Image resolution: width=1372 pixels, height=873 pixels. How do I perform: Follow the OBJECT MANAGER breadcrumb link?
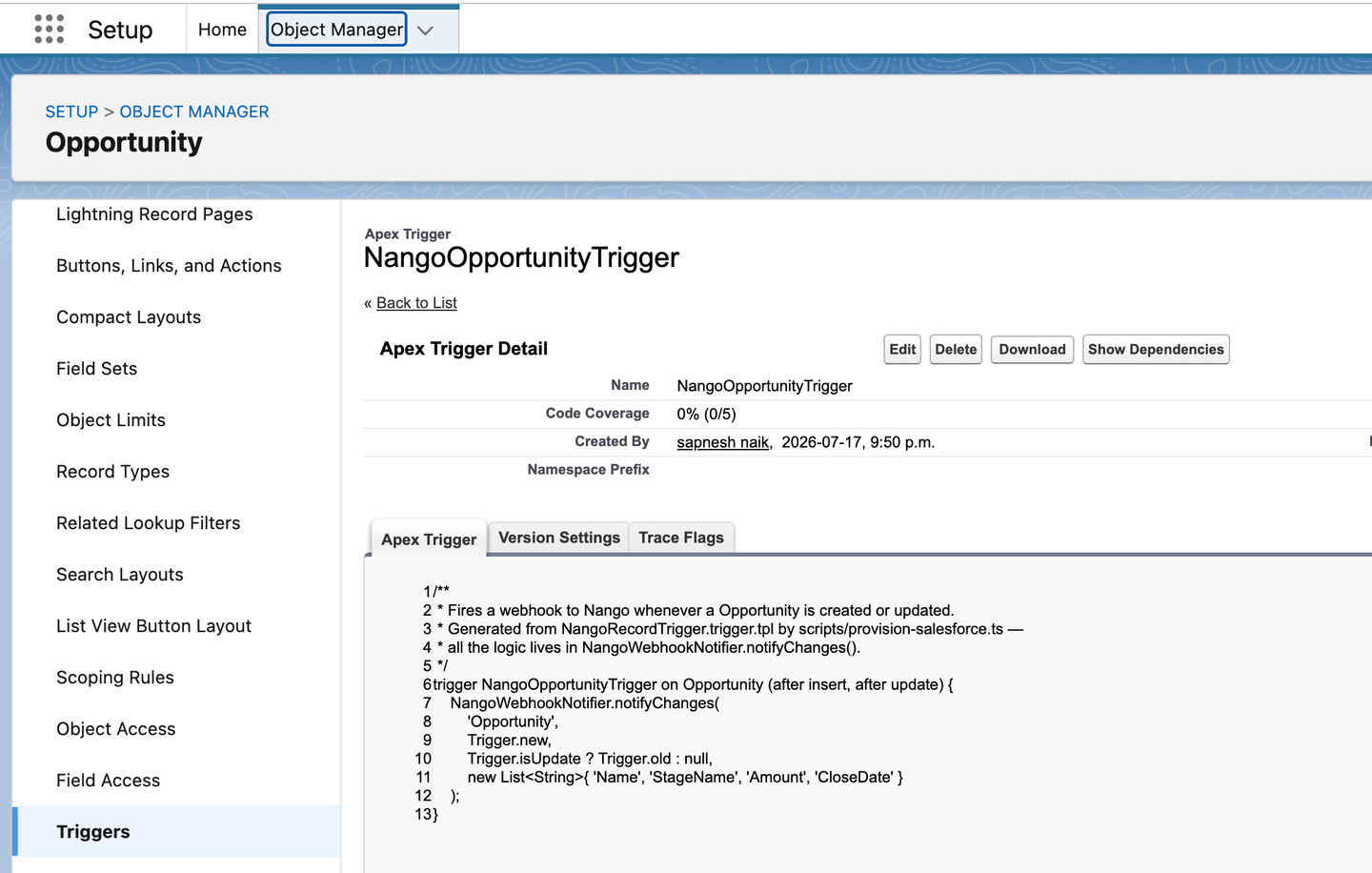[194, 112]
